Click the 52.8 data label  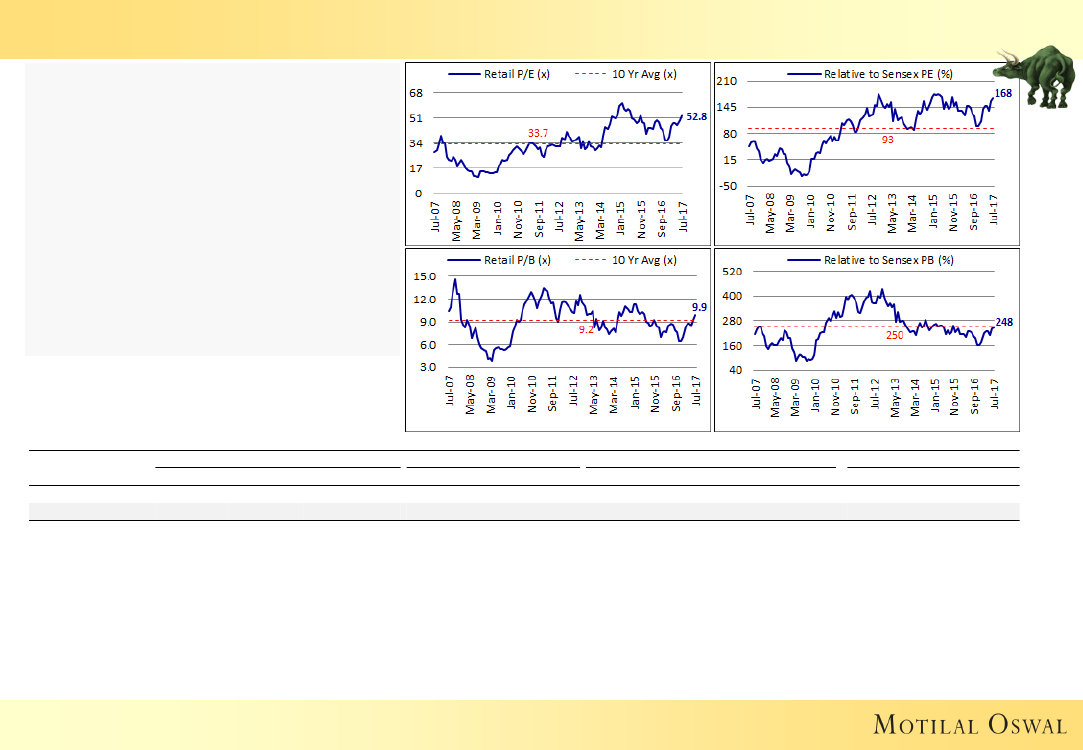point(696,117)
